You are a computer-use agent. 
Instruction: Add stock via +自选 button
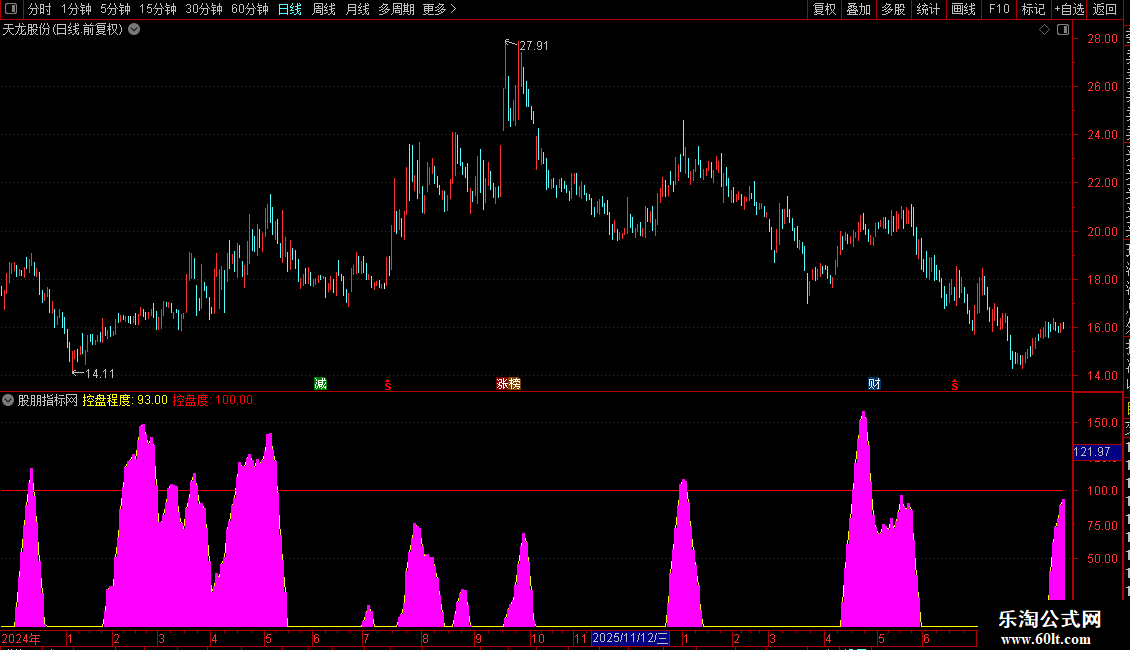pos(1069,9)
